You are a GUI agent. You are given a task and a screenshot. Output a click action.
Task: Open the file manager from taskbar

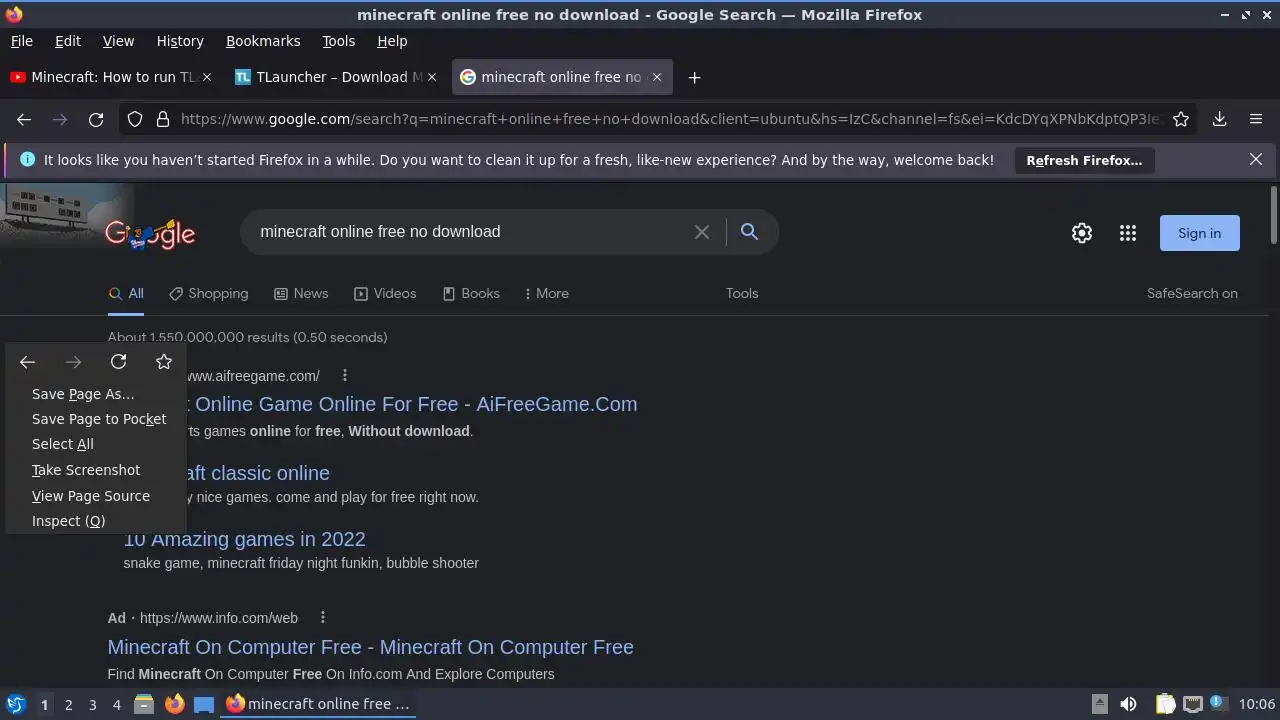pos(143,704)
